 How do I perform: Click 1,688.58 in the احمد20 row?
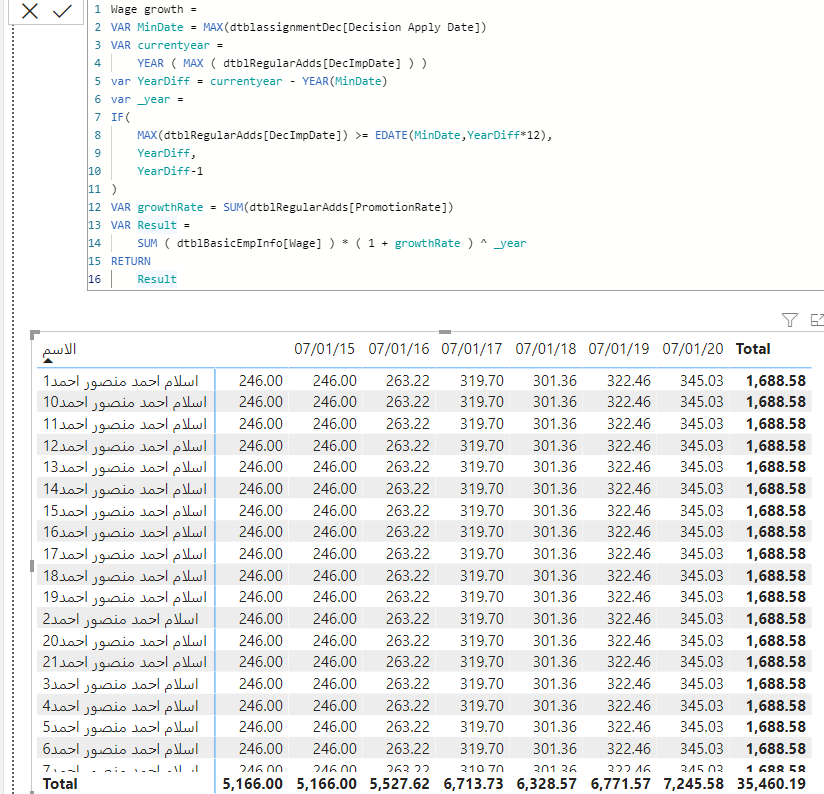(x=776, y=641)
